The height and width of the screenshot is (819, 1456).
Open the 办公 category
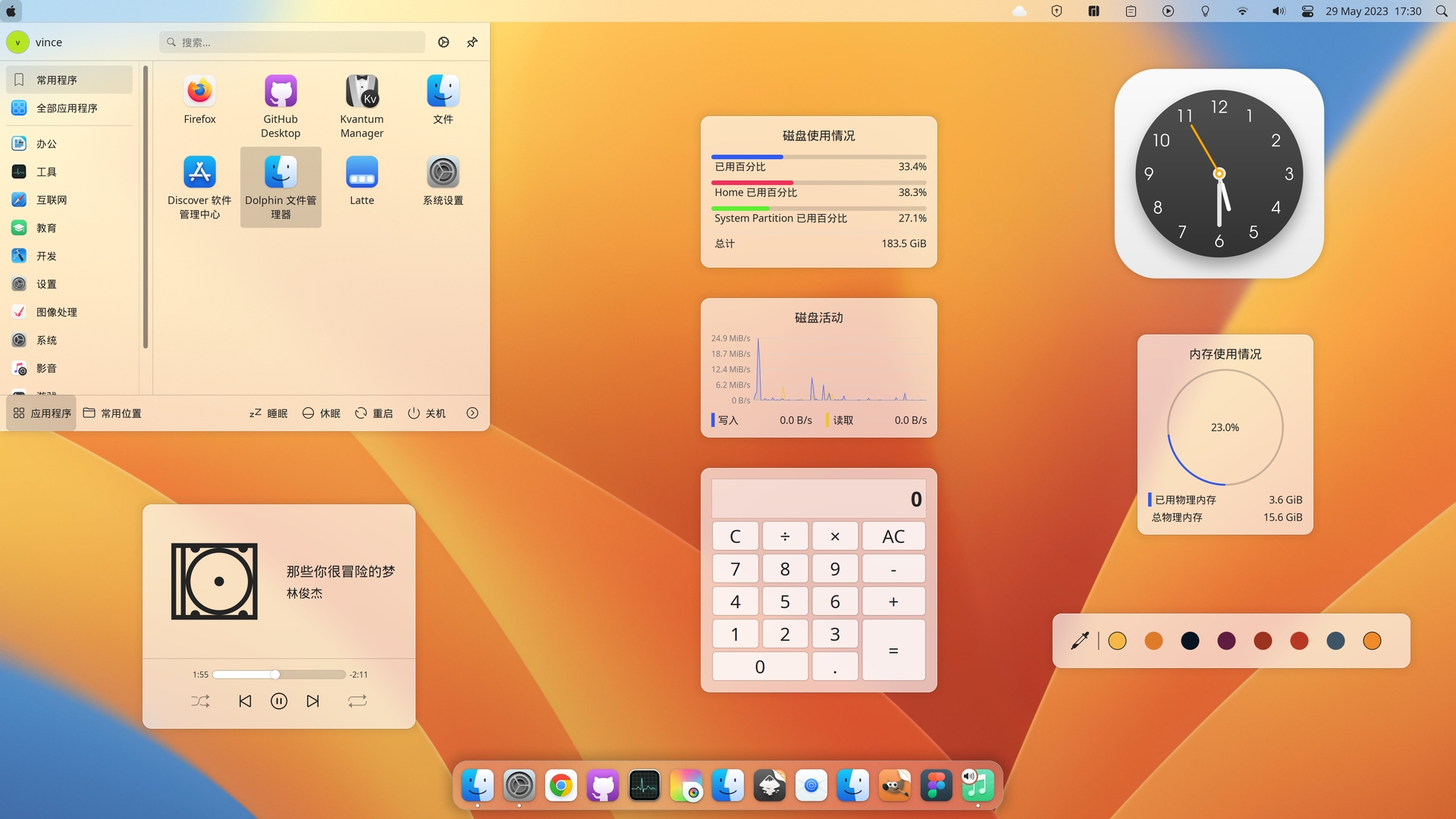[70, 144]
